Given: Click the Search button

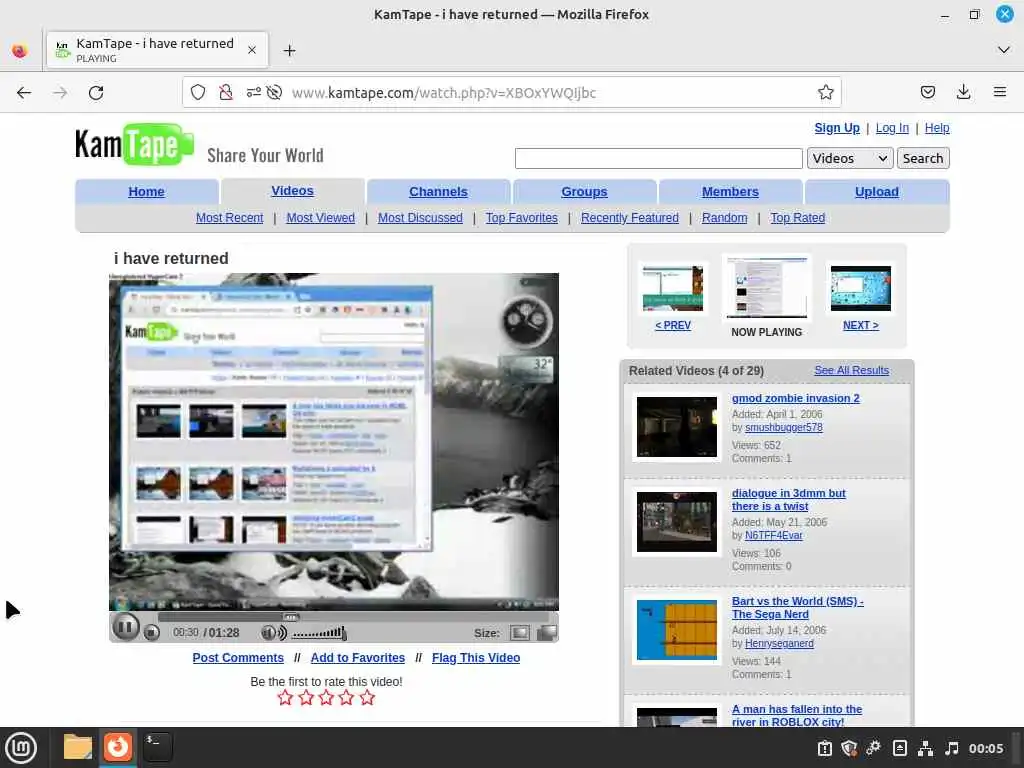Looking at the screenshot, I should tap(923, 158).
